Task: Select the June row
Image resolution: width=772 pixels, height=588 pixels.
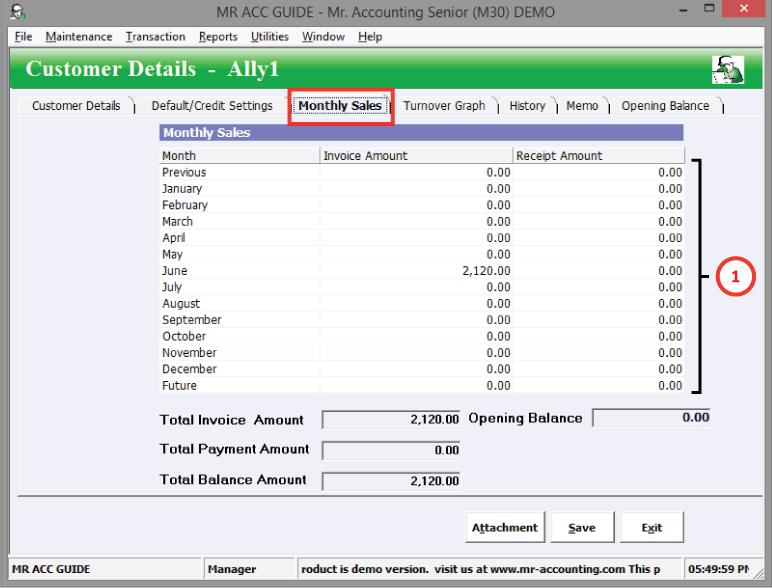Action: [x=421, y=271]
